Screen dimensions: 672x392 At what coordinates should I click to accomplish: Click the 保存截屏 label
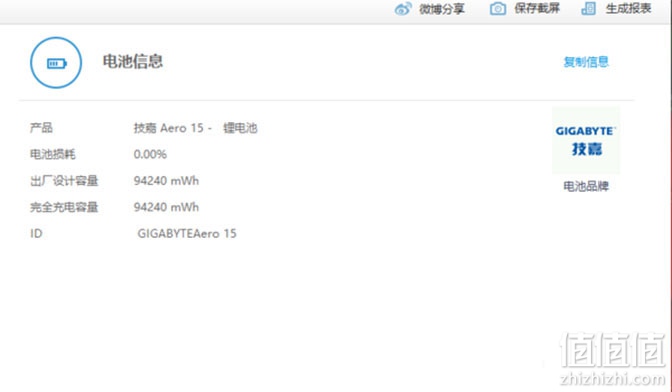(x=537, y=9)
